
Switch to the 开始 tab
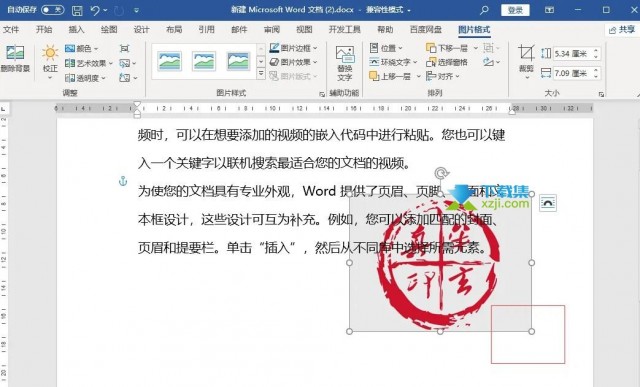click(x=44, y=29)
